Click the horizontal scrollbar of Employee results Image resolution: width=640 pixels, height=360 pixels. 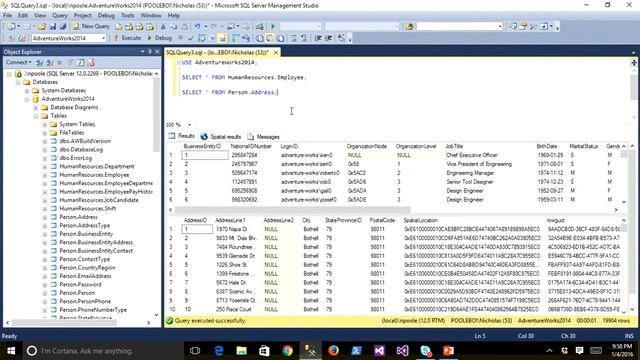292,210
